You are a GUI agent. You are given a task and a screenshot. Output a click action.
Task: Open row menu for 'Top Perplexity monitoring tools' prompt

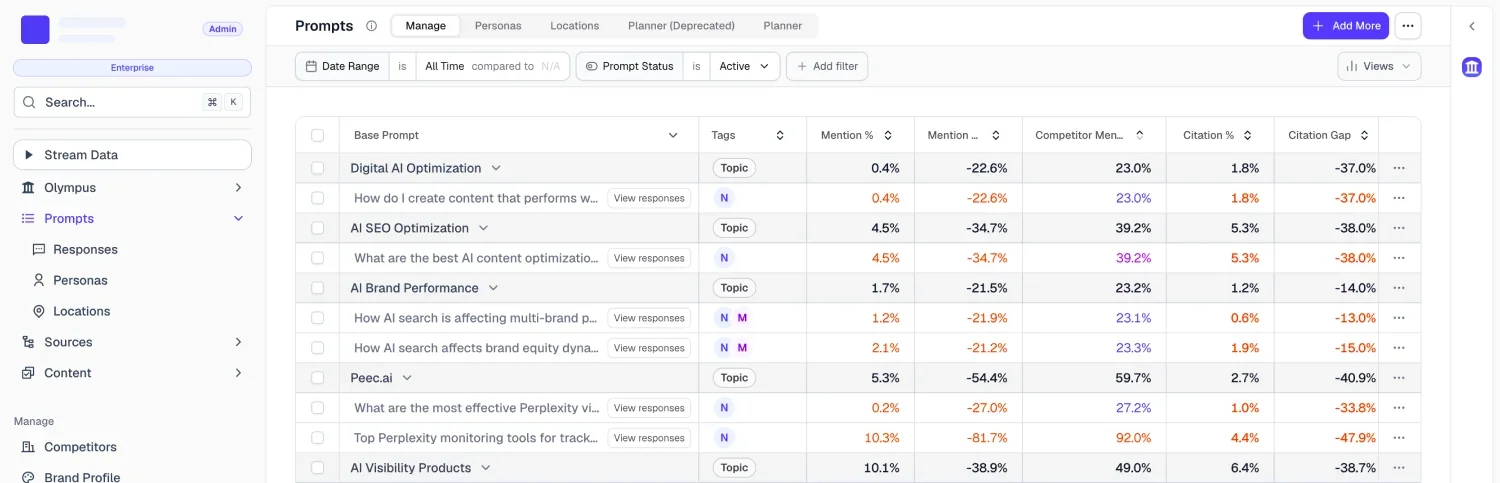tap(1399, 438)
